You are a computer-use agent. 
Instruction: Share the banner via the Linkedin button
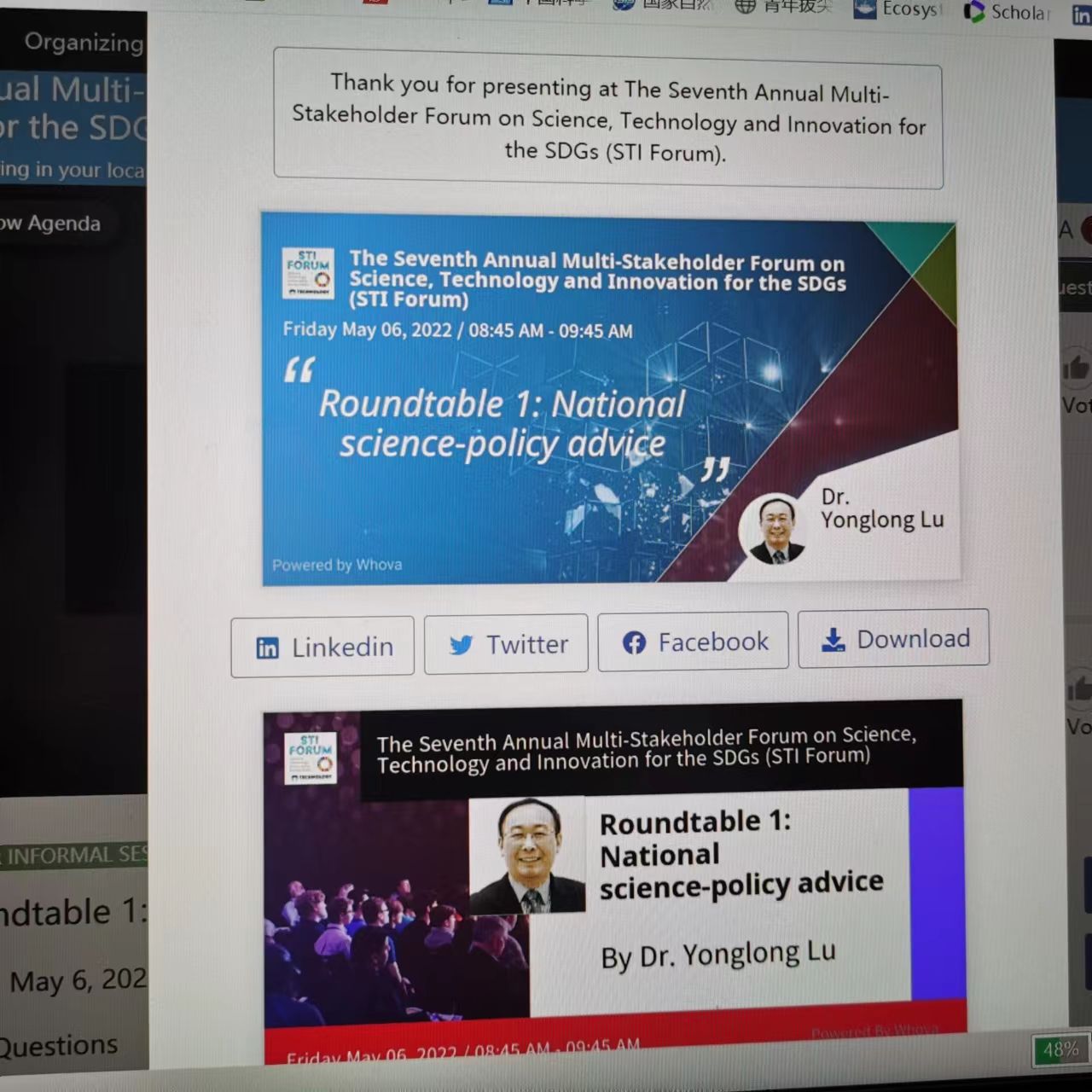322,647
